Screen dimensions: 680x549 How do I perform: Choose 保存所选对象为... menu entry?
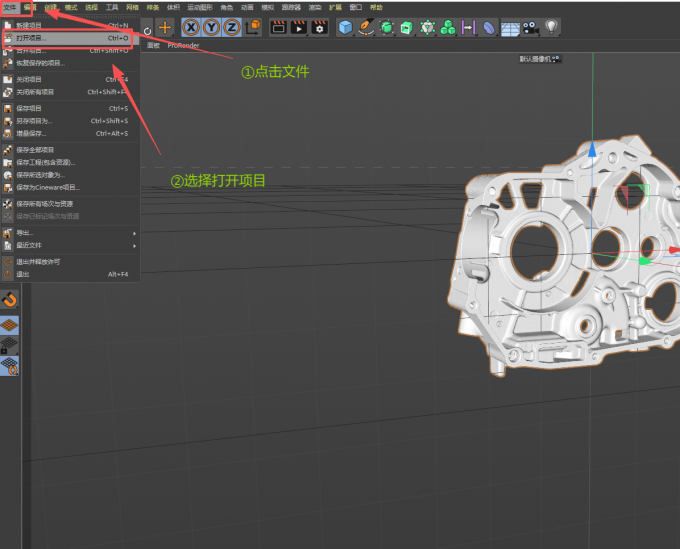70,175
